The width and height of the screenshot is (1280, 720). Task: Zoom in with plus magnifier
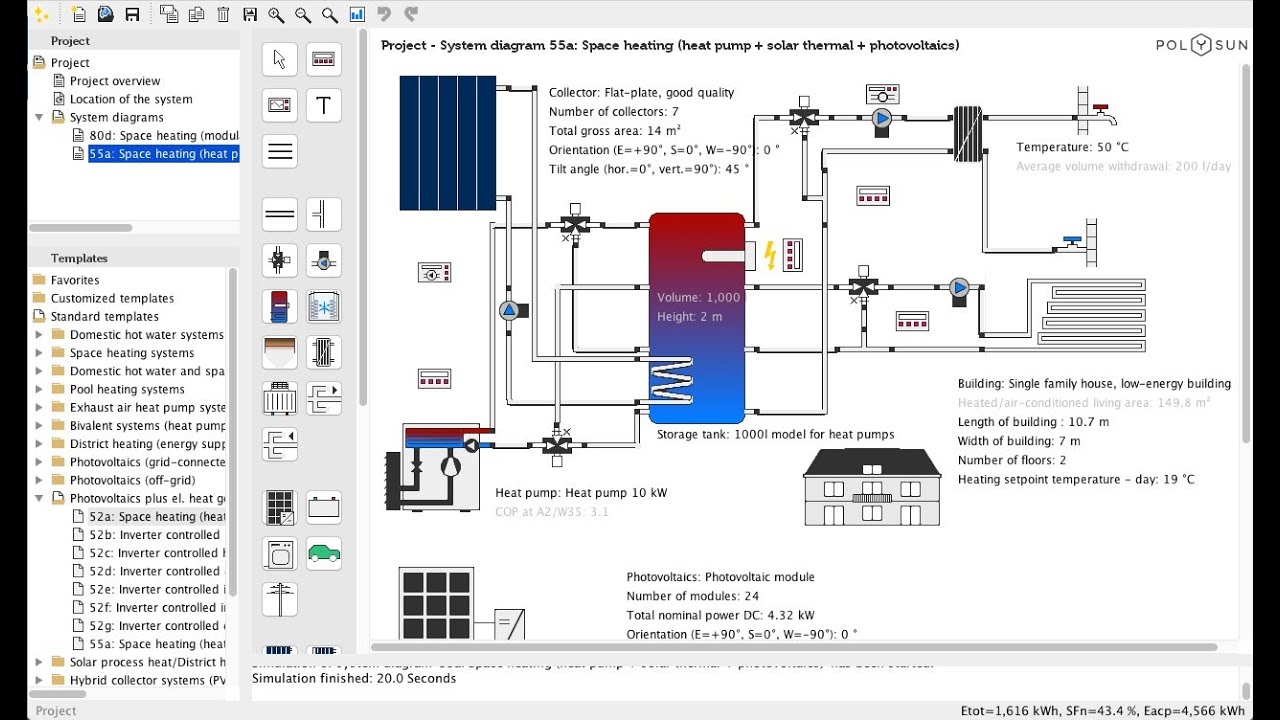(276, 14)
